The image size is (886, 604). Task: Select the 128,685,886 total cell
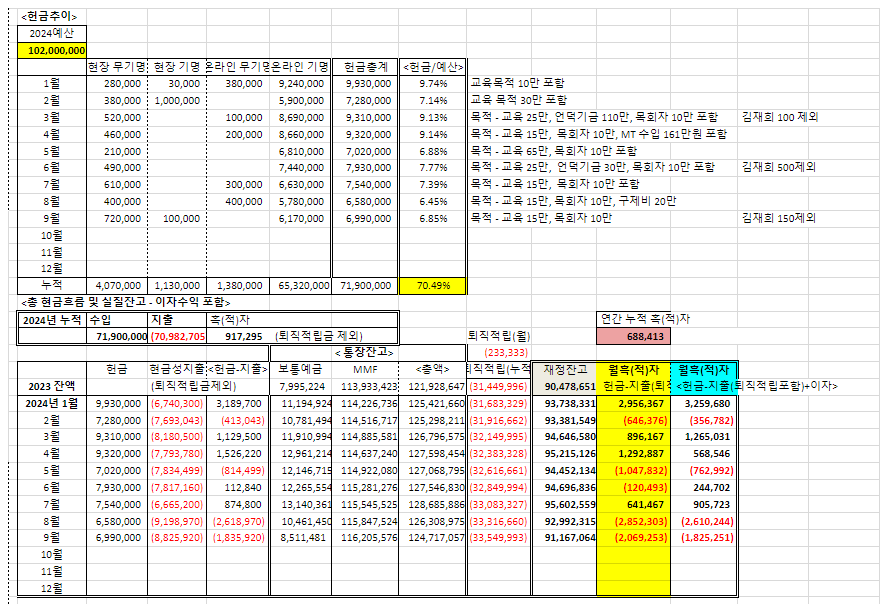pos(433,505)
